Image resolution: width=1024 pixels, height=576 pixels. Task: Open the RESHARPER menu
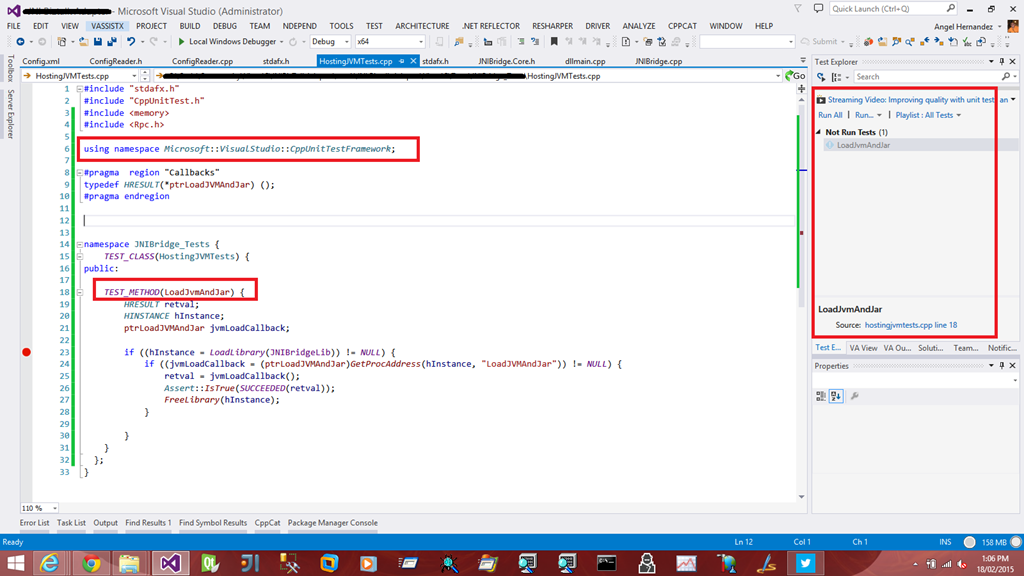(552, 26)
